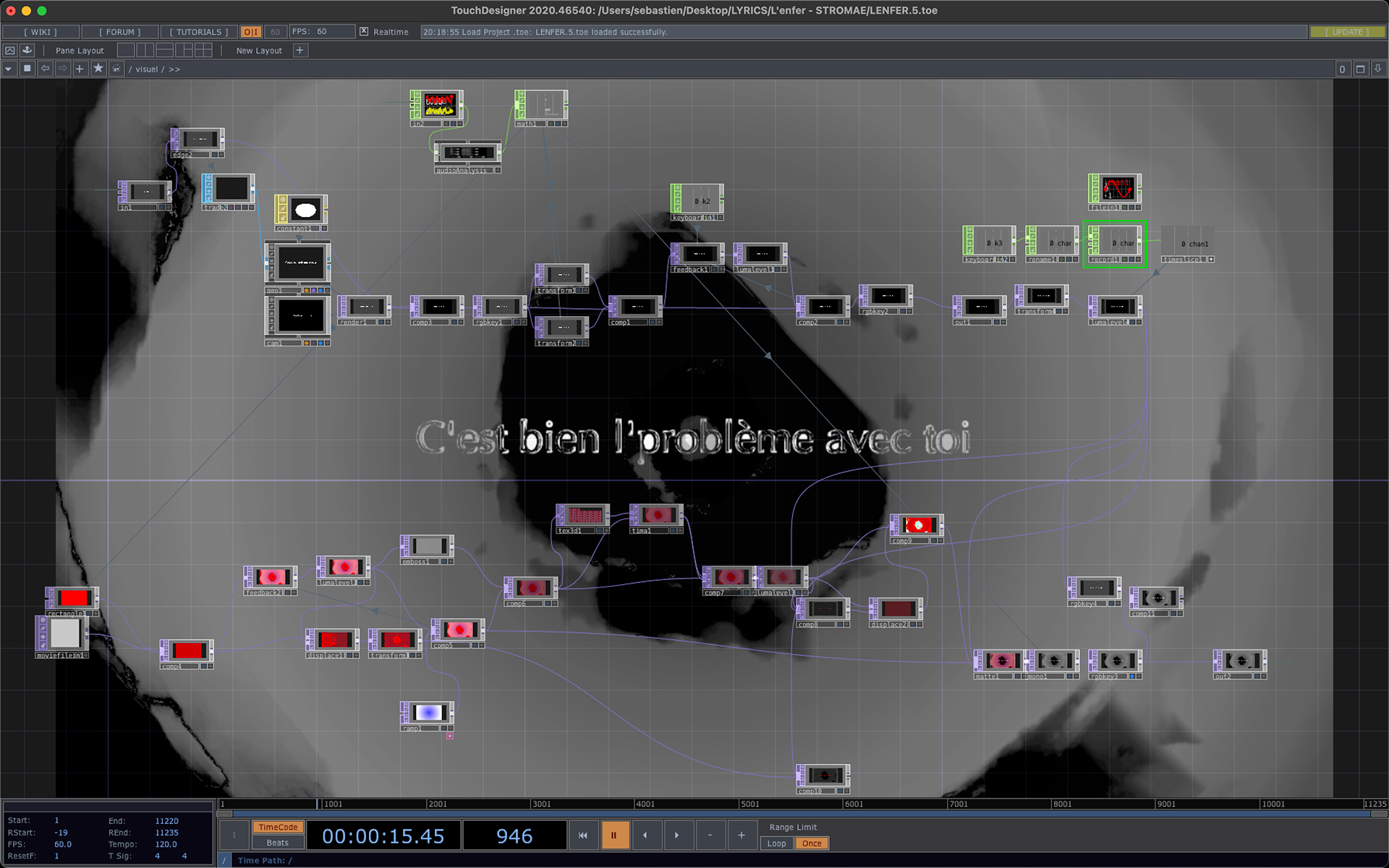The width and height of the screenshot is (1389, 868).
Task: Select the audioAnalysis node
Action: (x=468, y=156)
